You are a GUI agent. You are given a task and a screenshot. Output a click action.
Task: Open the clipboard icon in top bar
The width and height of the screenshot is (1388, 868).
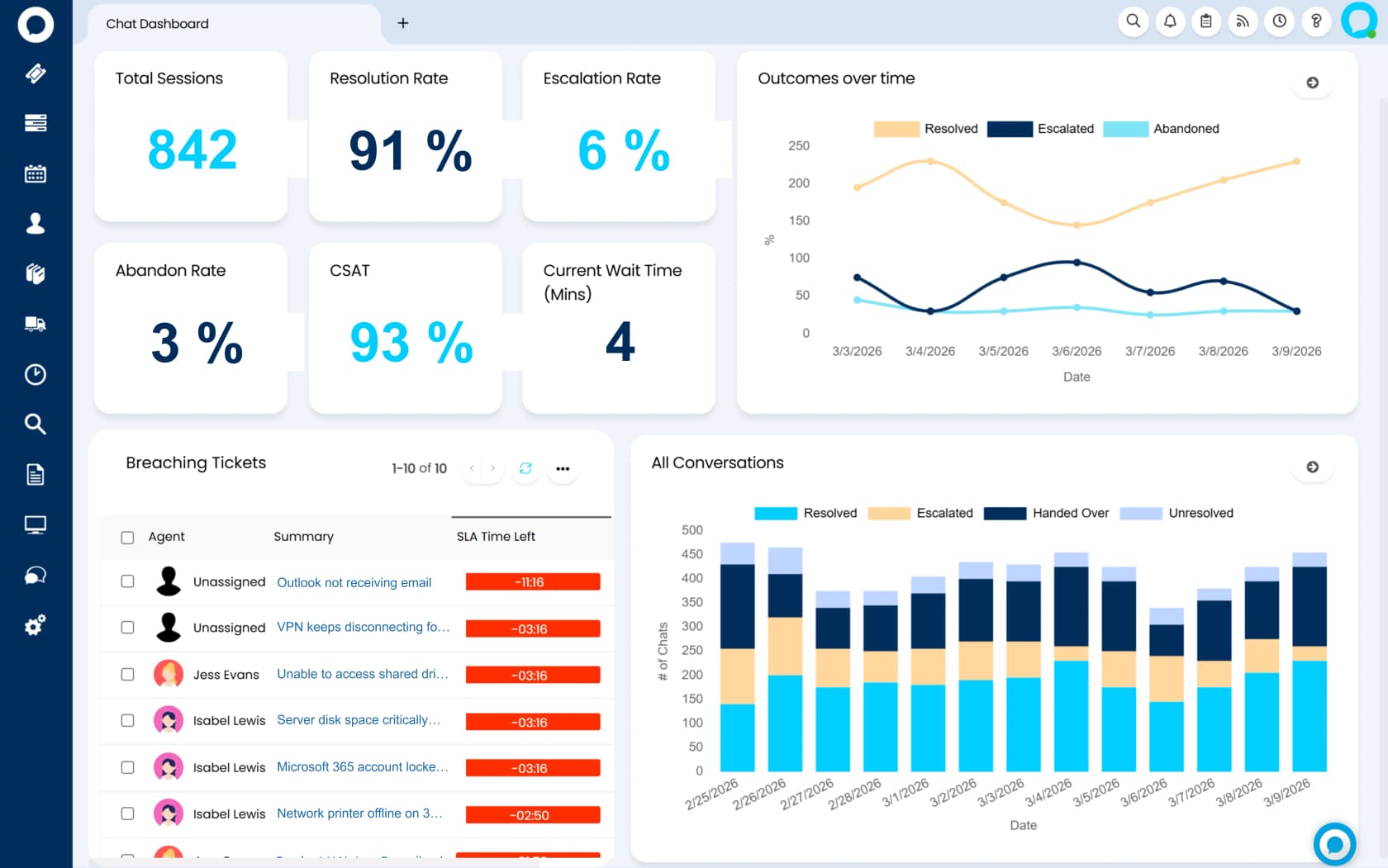[x=1206, y=21]
